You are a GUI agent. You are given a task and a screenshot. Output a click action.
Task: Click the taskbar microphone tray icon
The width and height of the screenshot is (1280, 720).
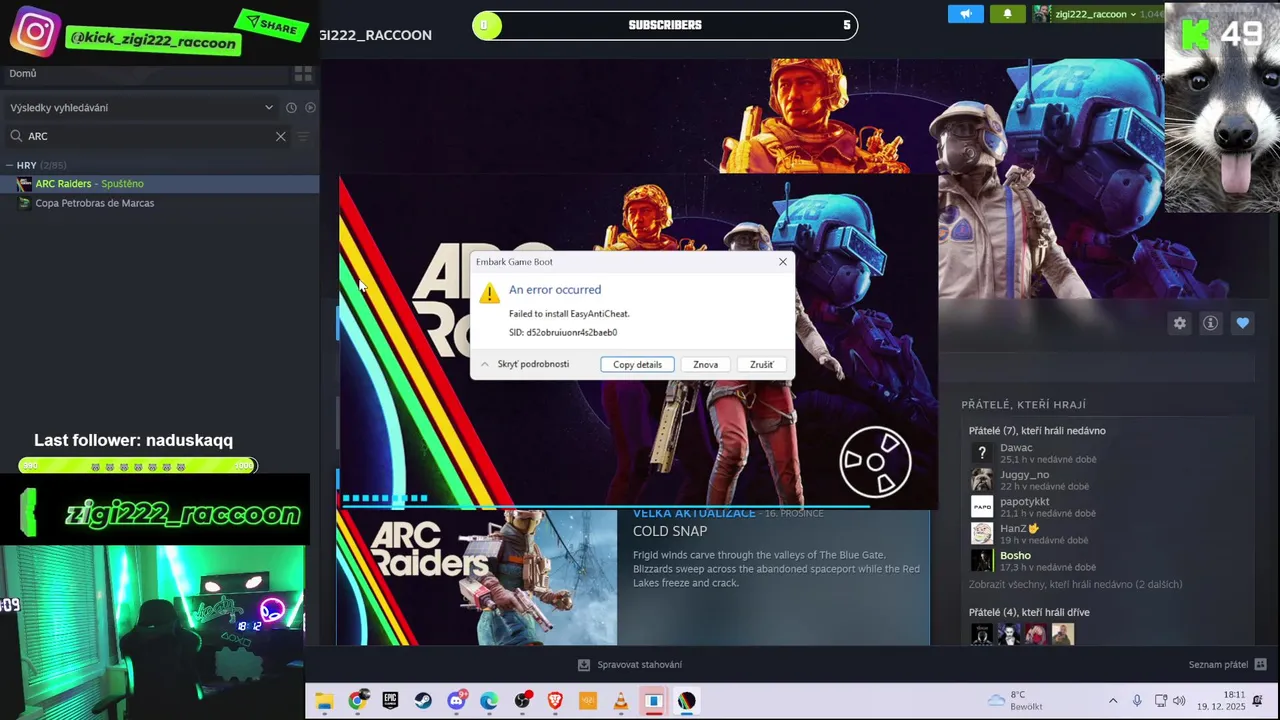pos(1137,701)
